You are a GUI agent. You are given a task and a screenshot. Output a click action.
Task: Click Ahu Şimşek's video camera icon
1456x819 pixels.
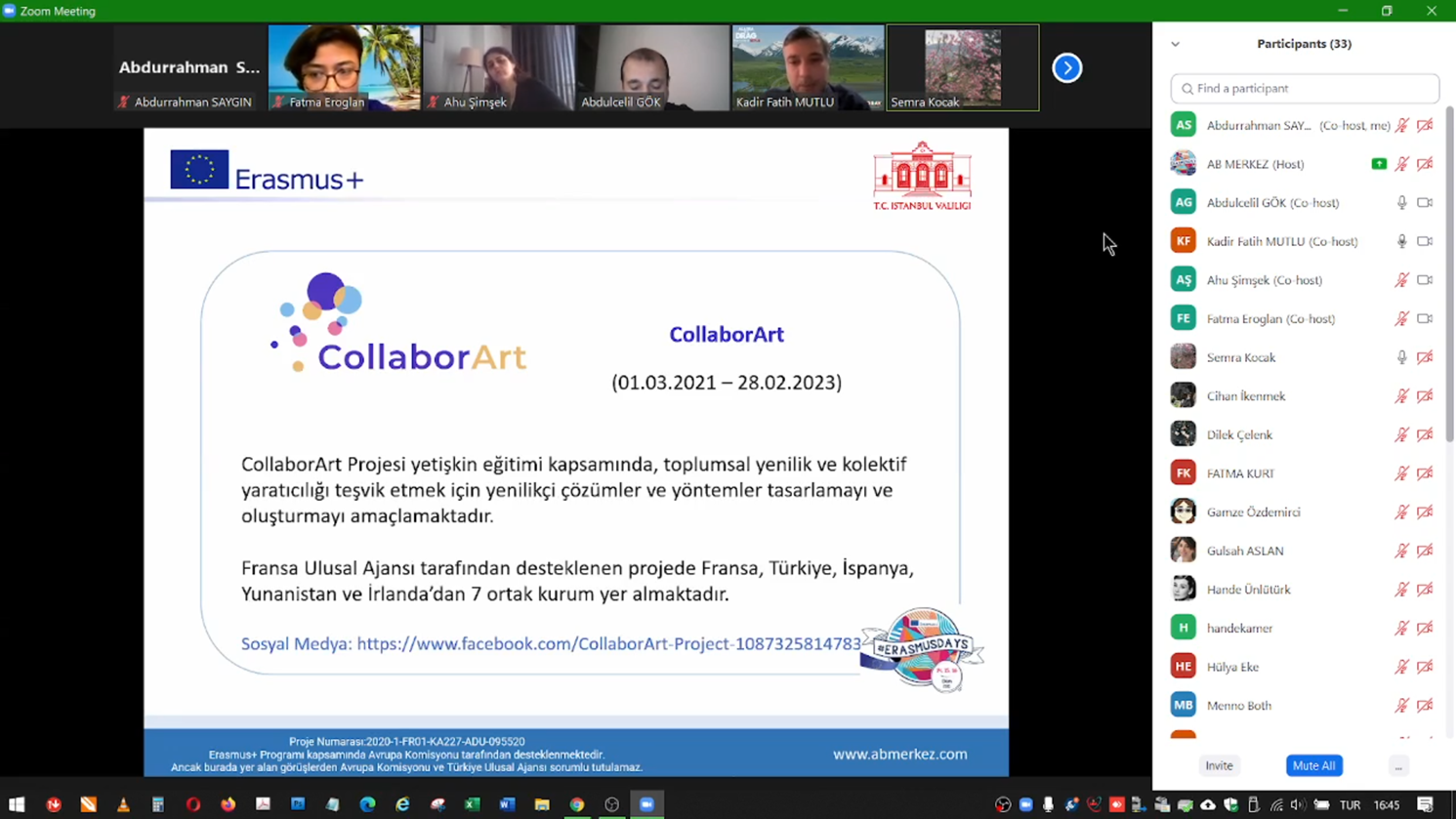[x=1425, y=280]
